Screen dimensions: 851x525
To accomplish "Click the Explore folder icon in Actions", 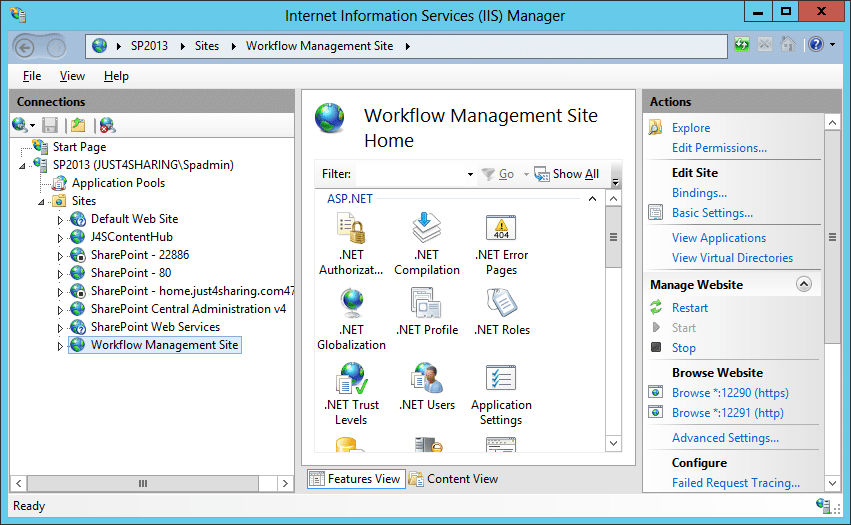I will coord(656,128).
